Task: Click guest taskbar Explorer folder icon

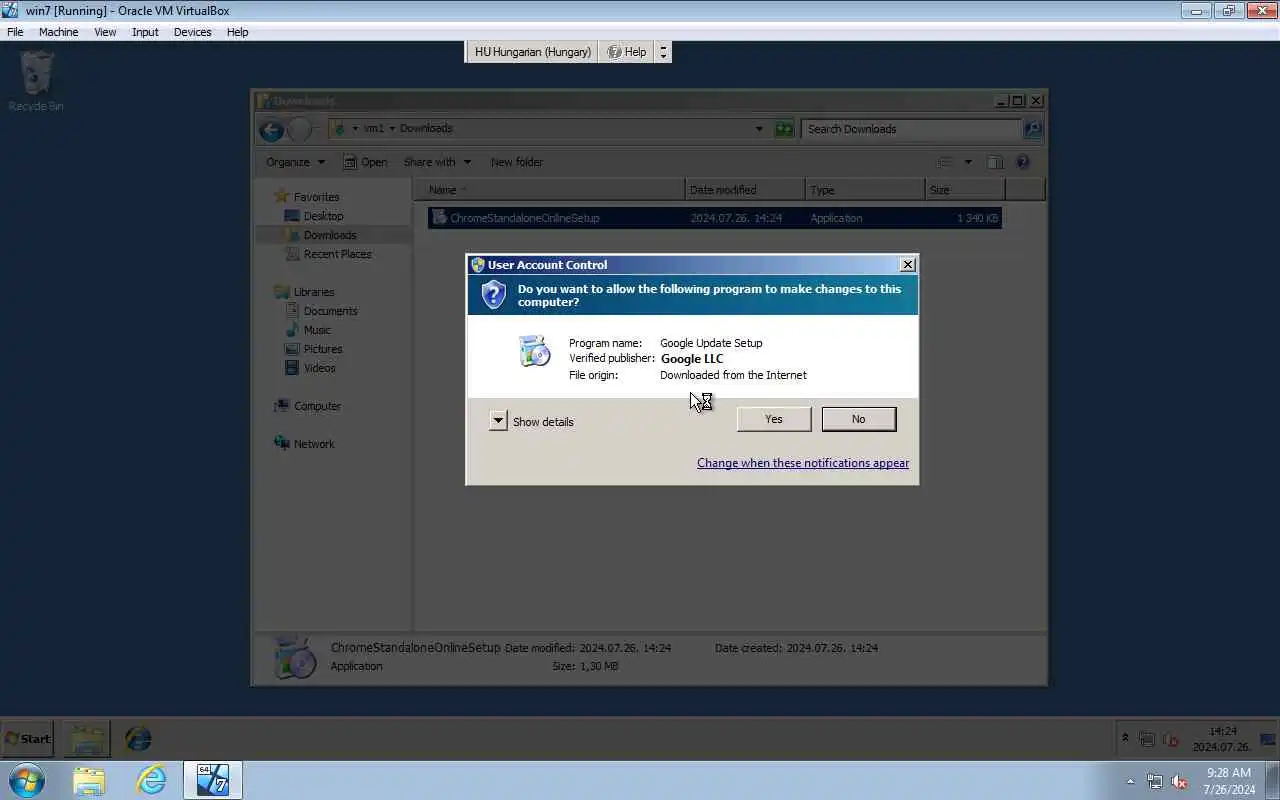Action: coord(87,739)
